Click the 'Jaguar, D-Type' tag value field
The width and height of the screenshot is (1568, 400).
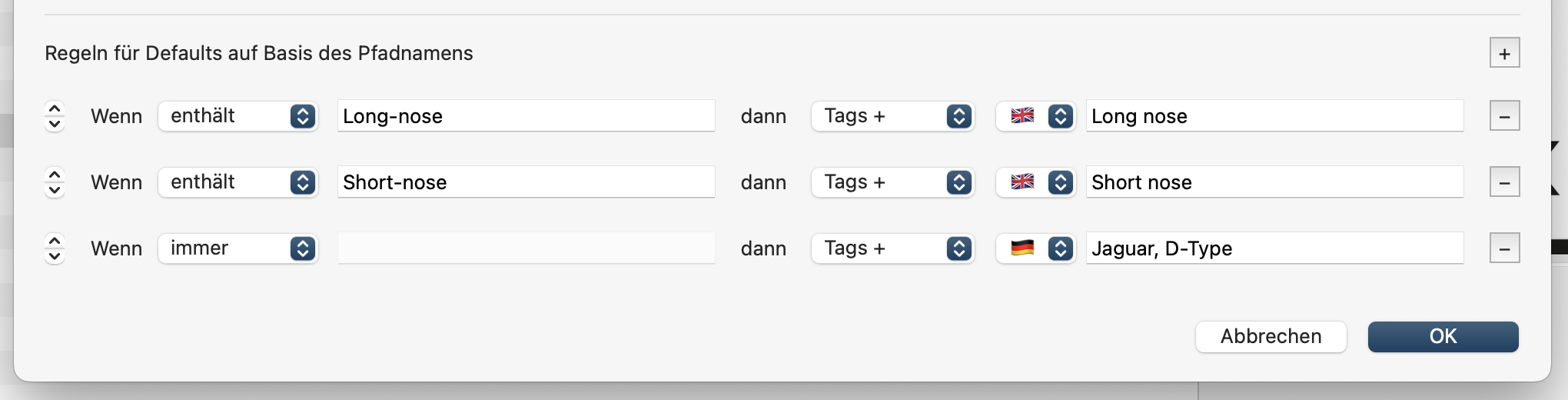click(x=1274, y=248)
